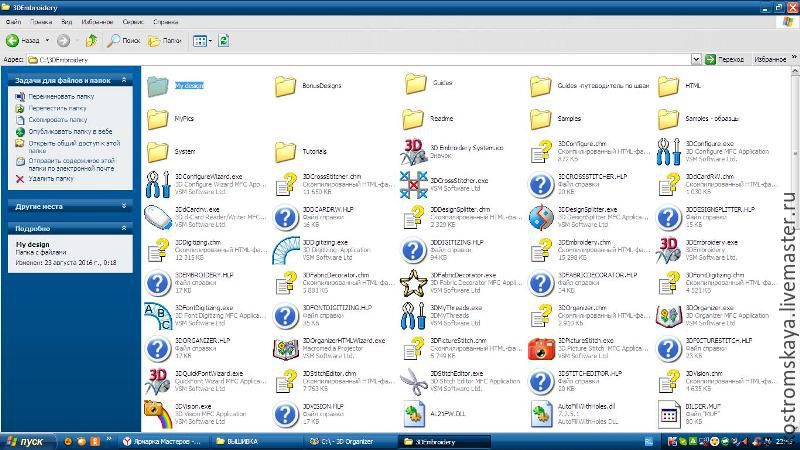Collapse the Details panel
Screen dimensions: 800x450
tap(124, 228)
